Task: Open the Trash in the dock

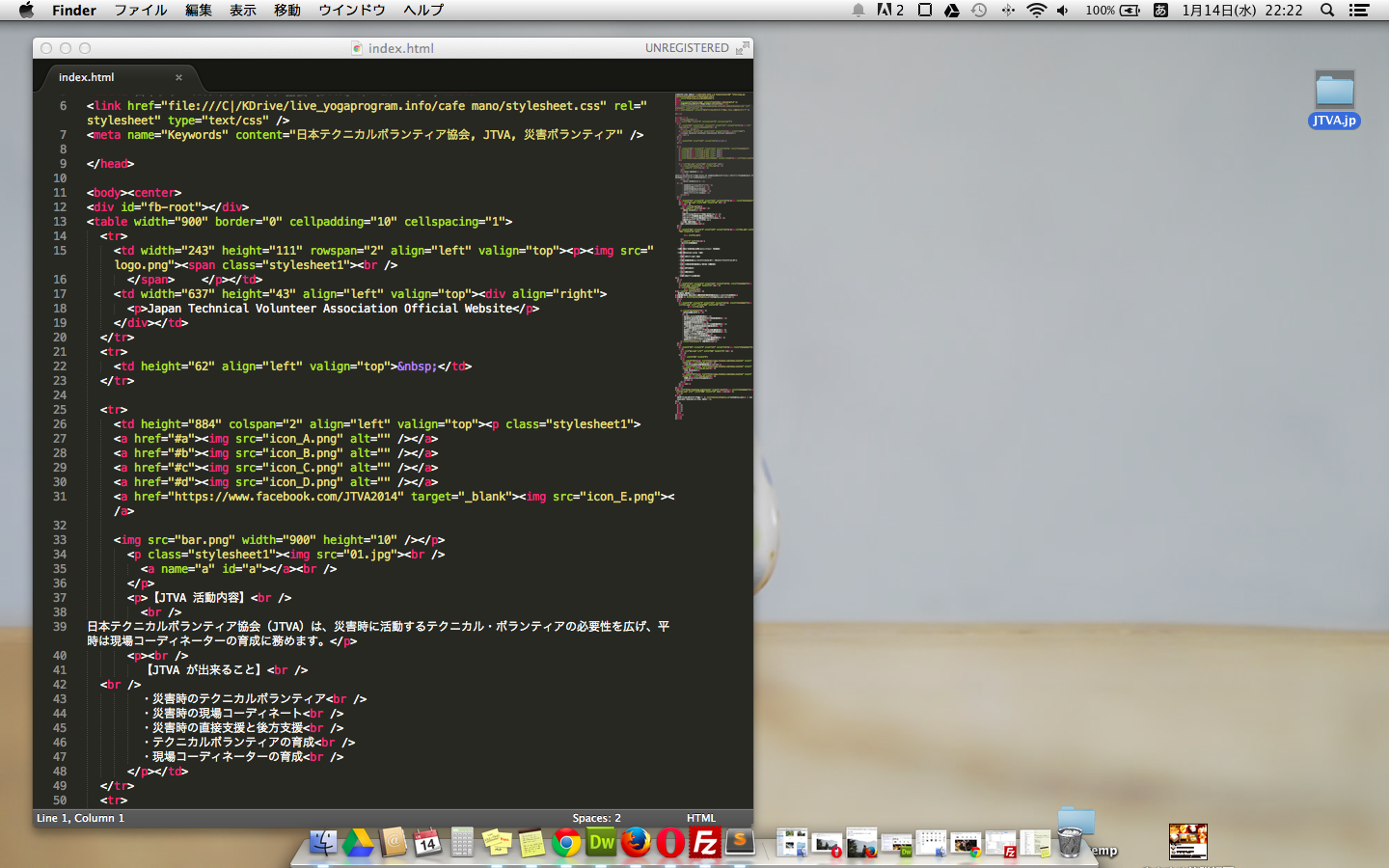Action: click(x=1070, y=842)
